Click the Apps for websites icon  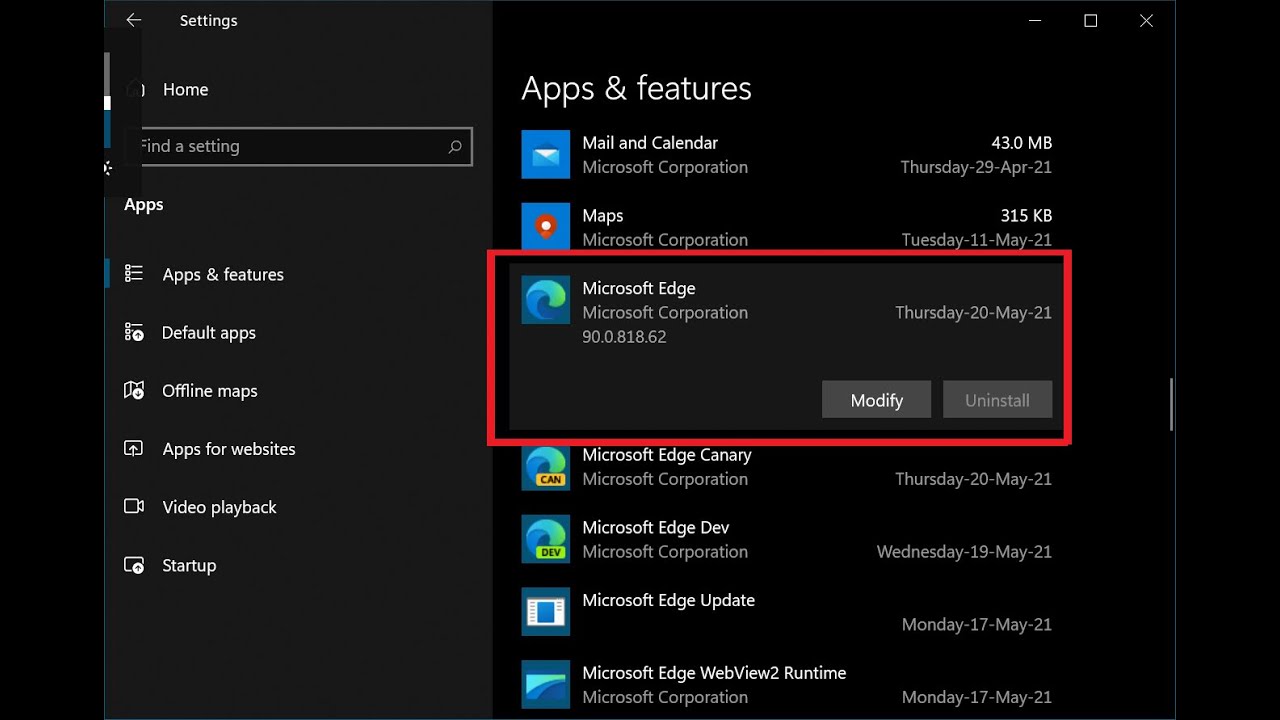pos(134,449)
